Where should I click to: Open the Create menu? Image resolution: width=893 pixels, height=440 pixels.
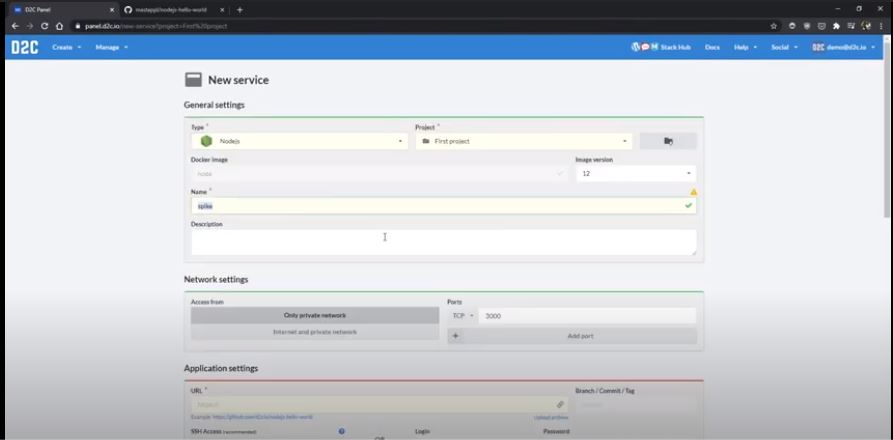click(x=67, y=47)
